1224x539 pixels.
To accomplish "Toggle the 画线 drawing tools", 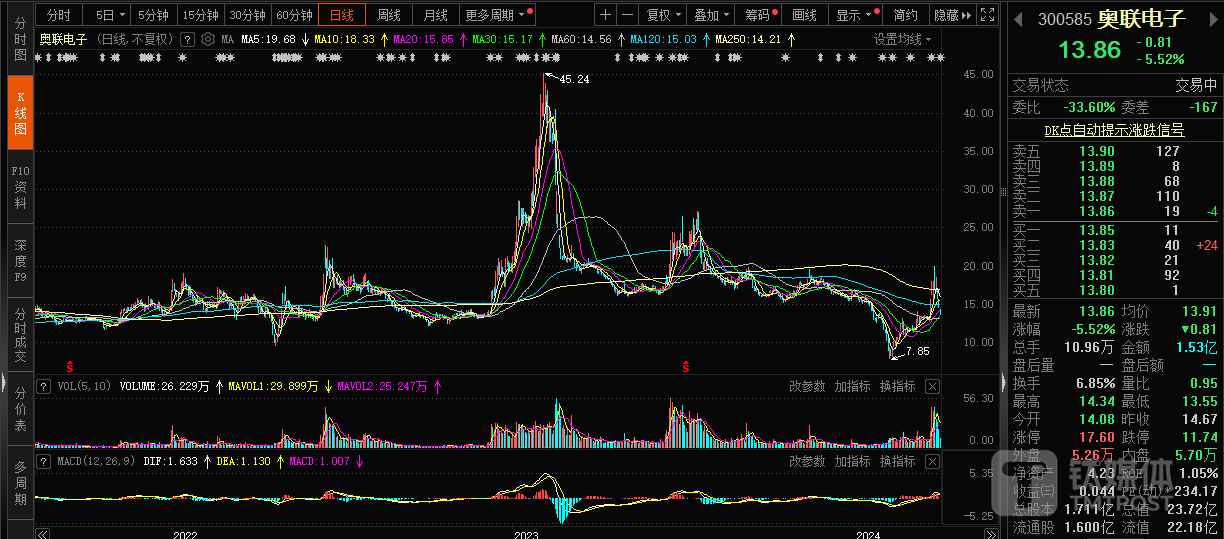I will 804,15.
